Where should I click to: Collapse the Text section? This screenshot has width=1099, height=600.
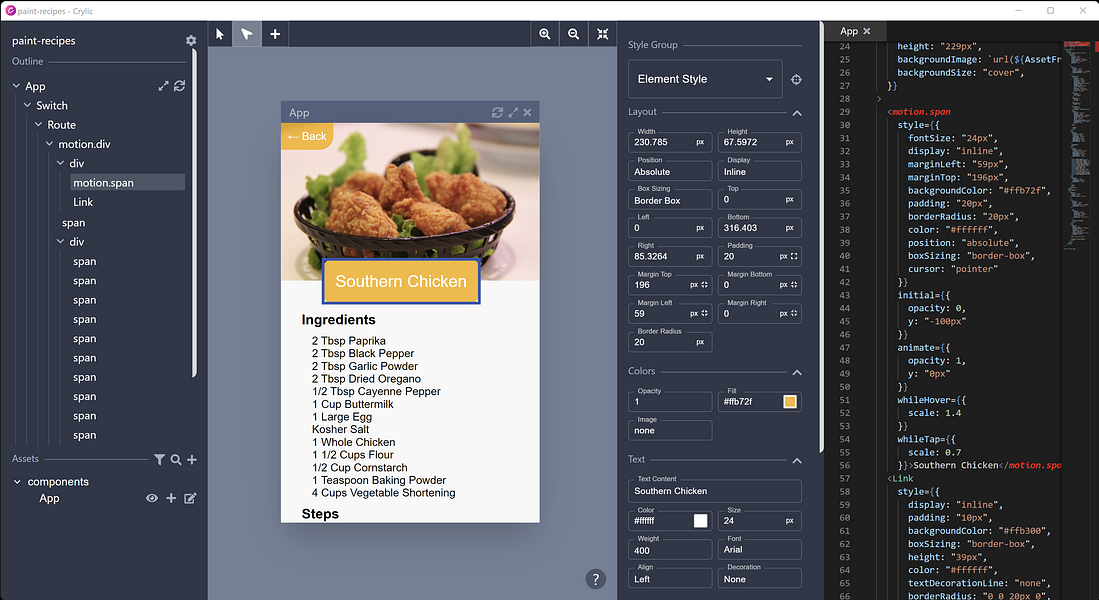[x=797, y=460]
